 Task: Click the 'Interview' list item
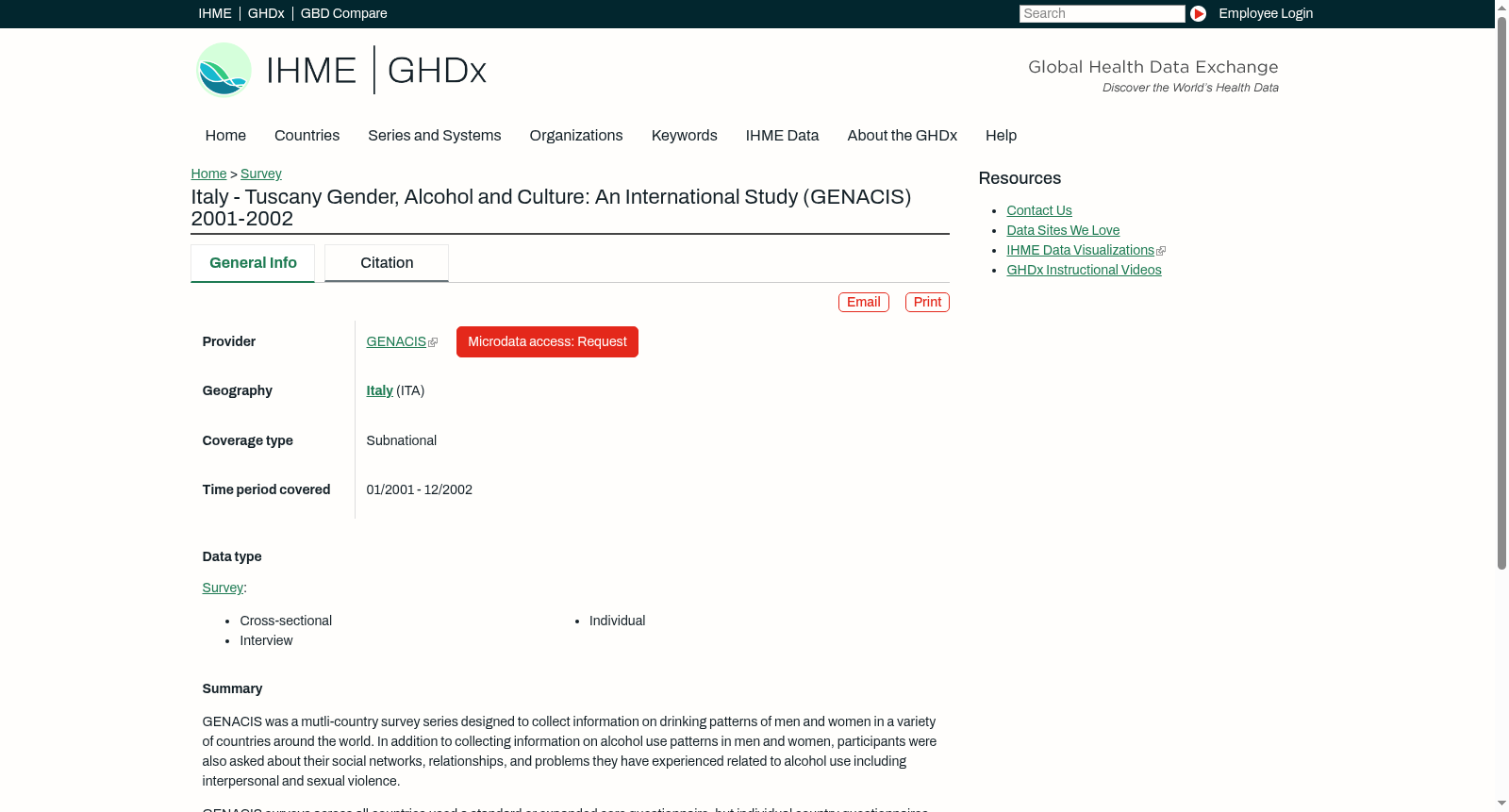[x=266, y=640]
